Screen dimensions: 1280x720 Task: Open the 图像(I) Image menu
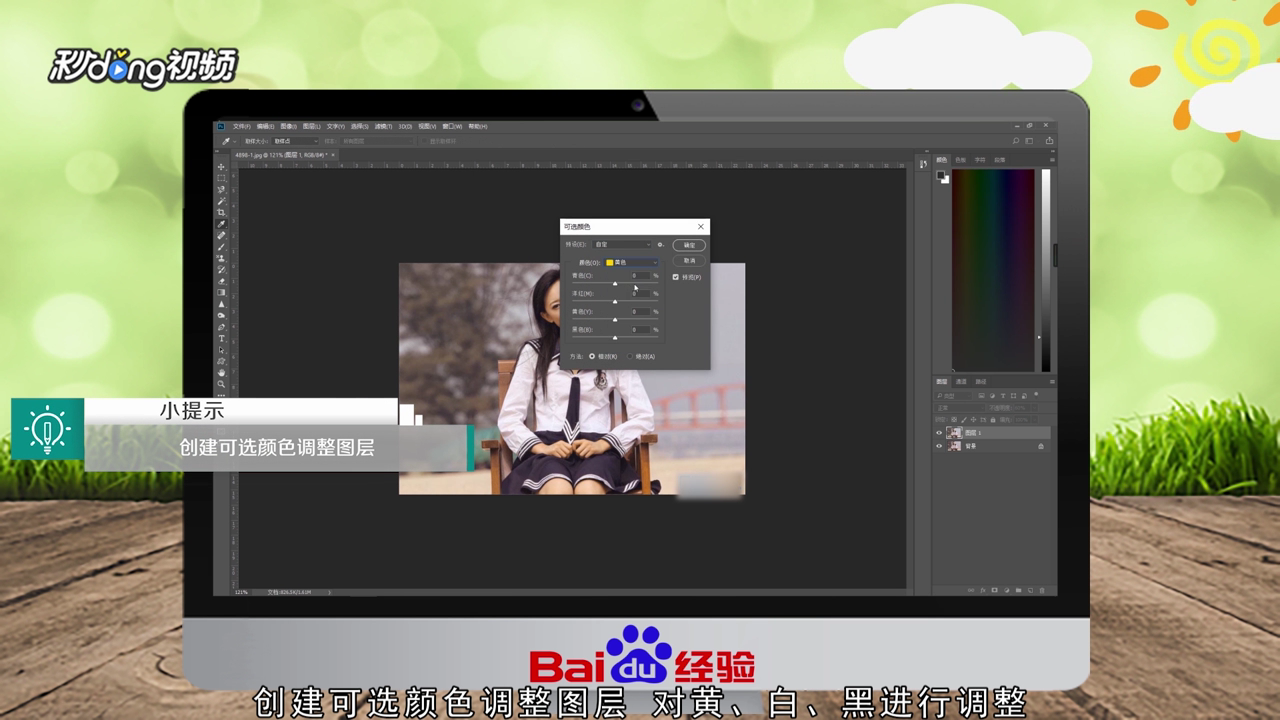click(x=288, y=126)
